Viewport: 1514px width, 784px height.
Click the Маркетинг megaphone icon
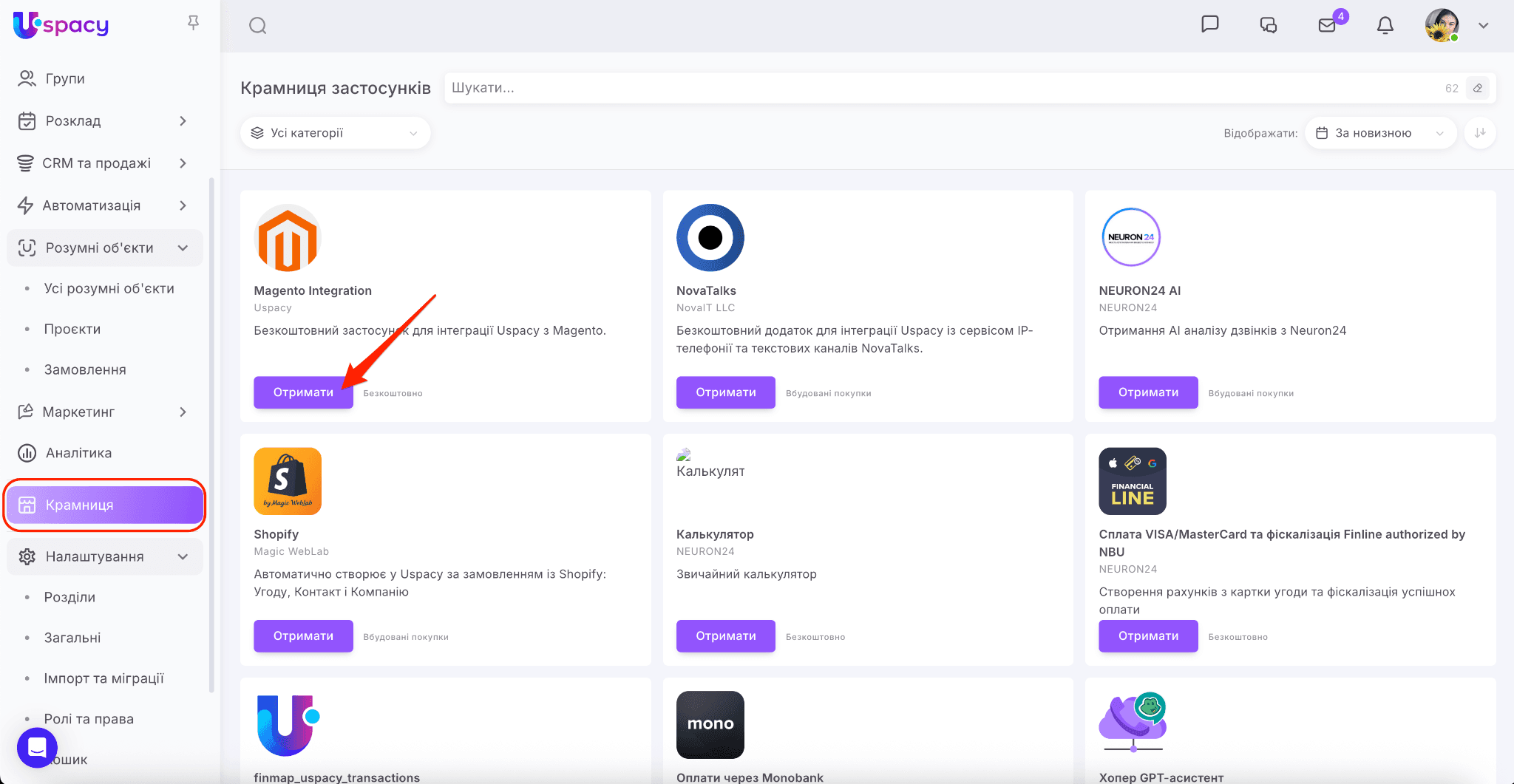25,412
